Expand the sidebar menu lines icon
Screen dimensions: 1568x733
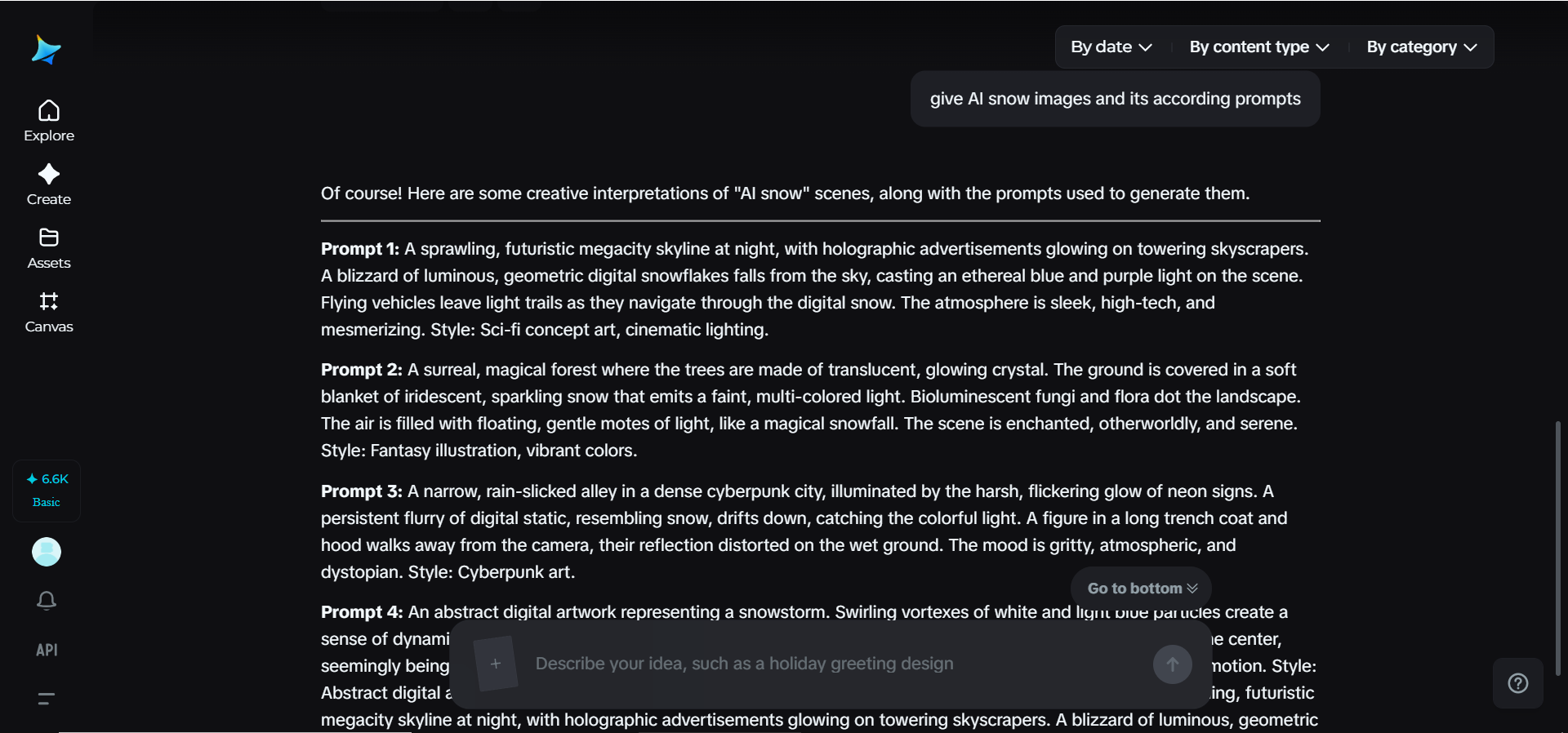pos(47,698)
